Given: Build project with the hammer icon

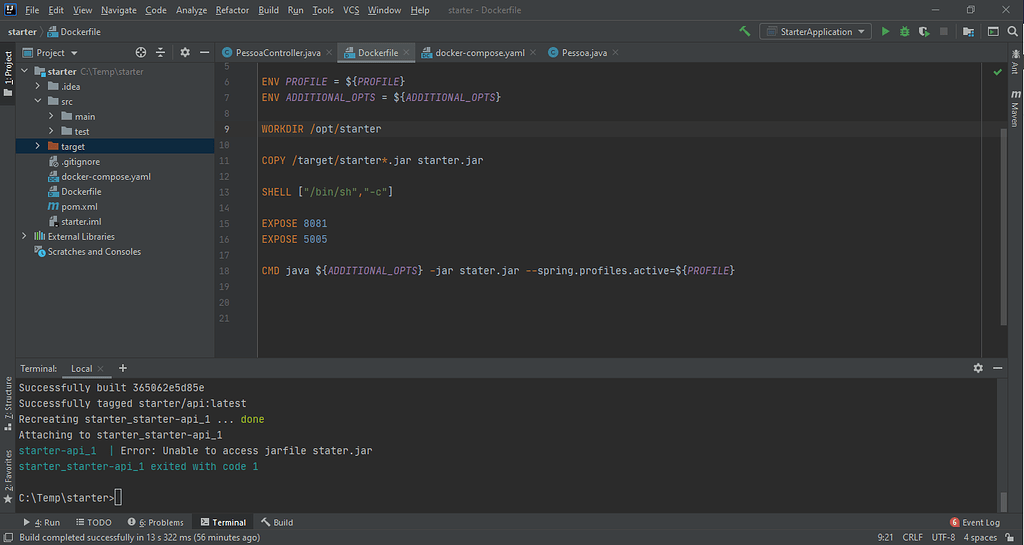Looking at the screenshot, I should point(745,32).
